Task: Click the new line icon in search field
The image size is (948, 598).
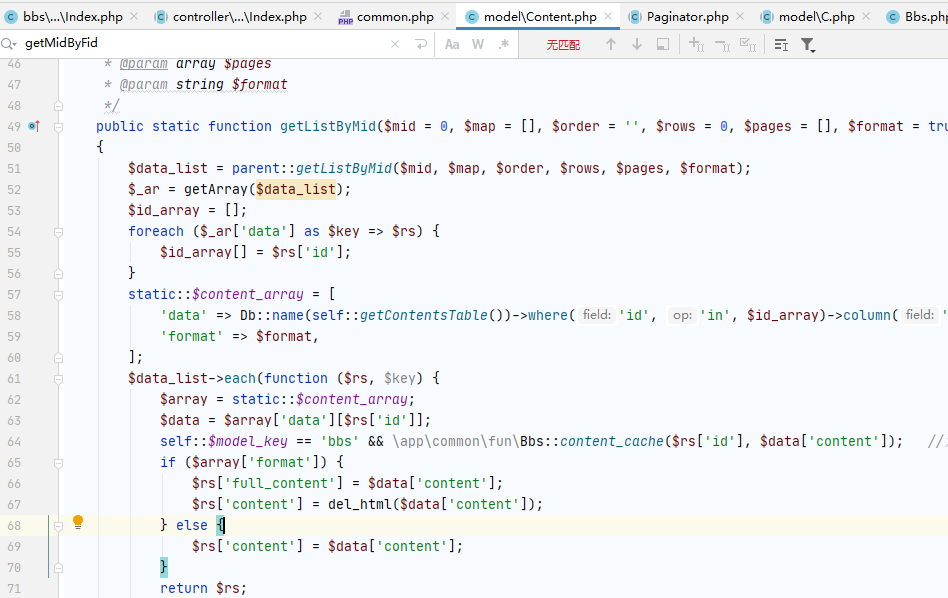Action: pos(421,45)
